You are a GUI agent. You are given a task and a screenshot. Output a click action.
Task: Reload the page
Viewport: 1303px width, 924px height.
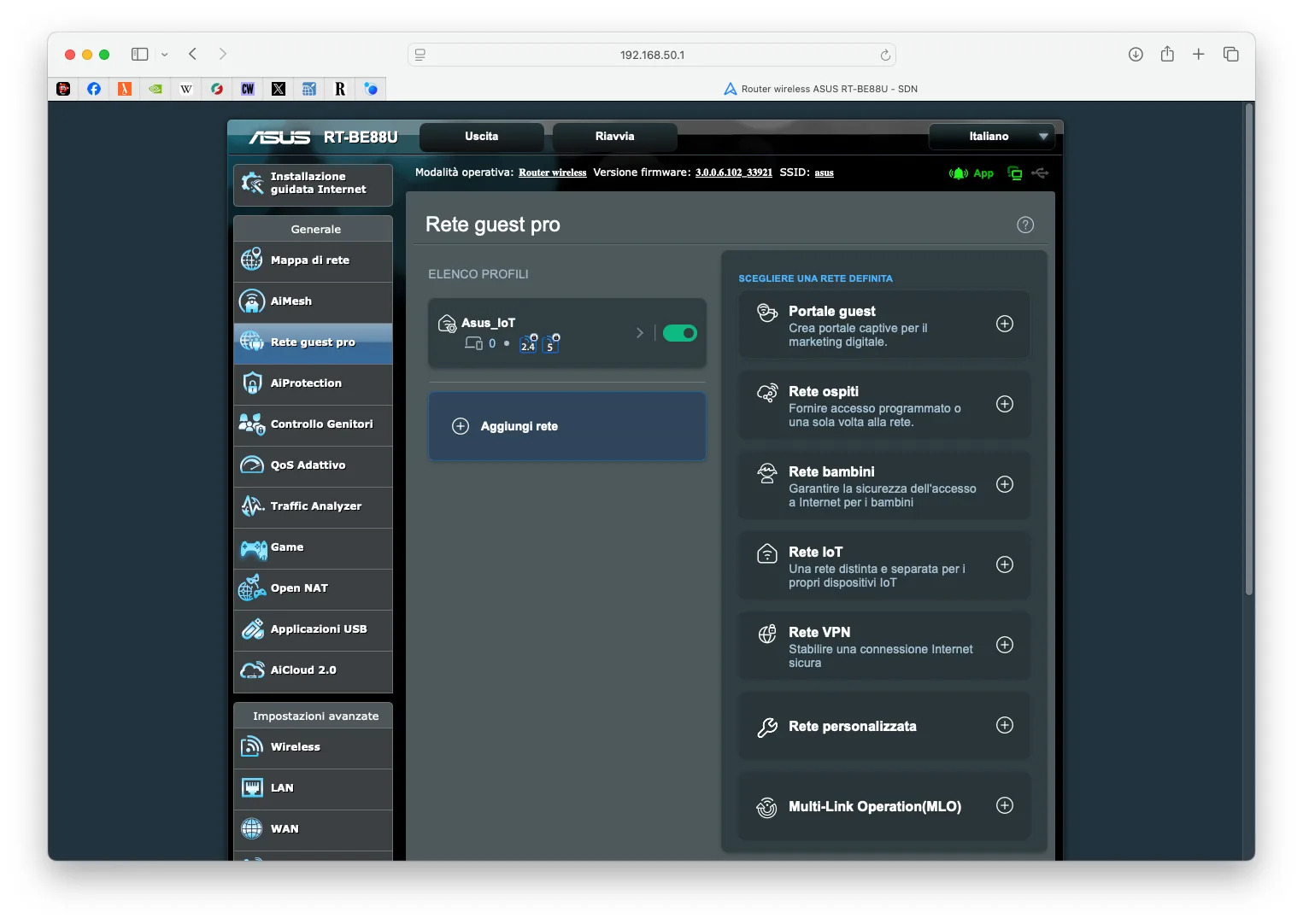coord(885,56)
